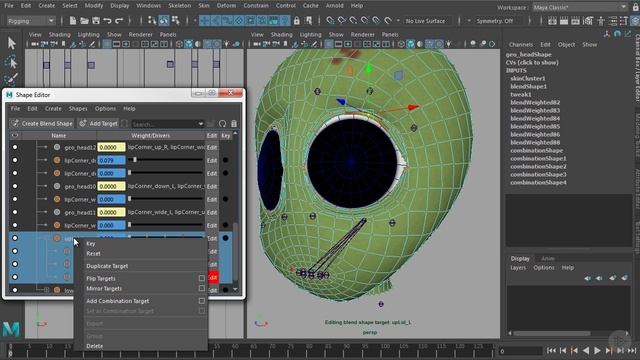The width and height of the screenshot is (640, 360).
Task: Click the lock icon beside Workspace menu
Action: (635, 7)
